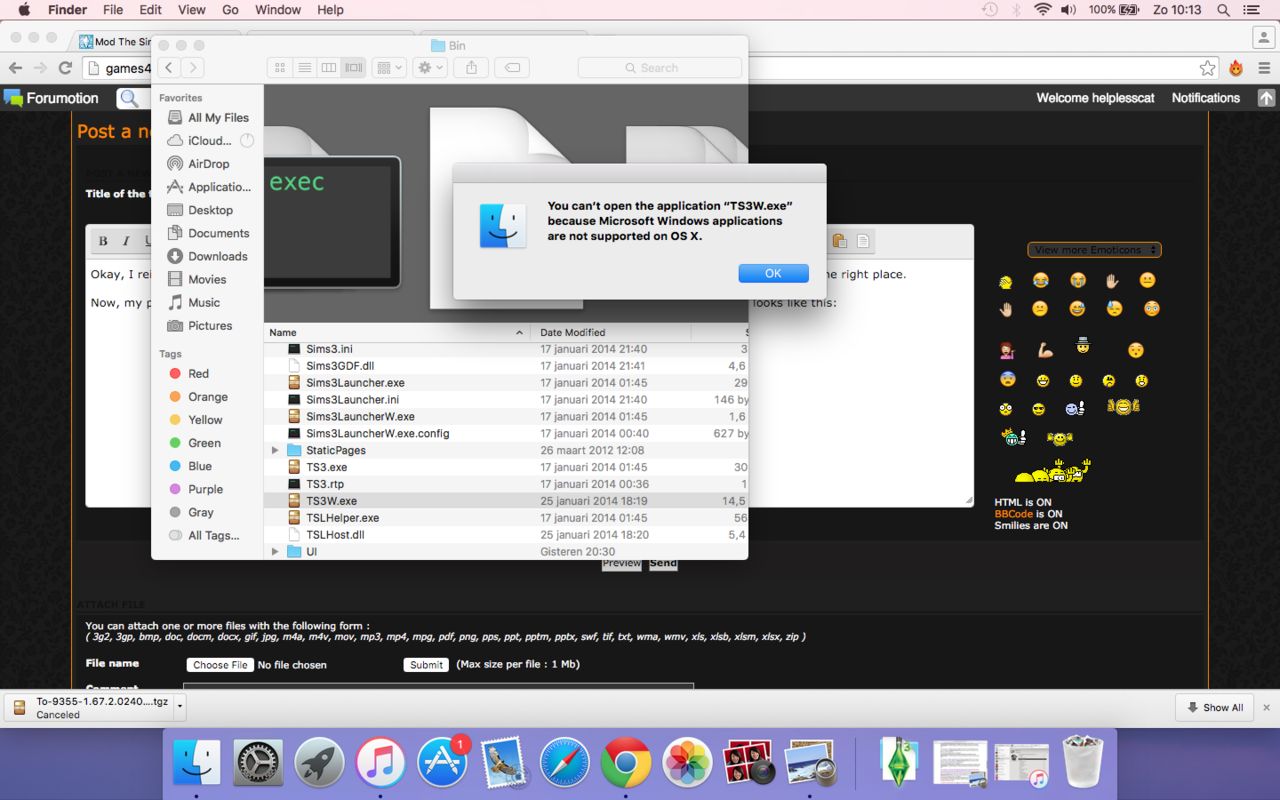Click the volume icon in menu bar

click(1069, 10)
